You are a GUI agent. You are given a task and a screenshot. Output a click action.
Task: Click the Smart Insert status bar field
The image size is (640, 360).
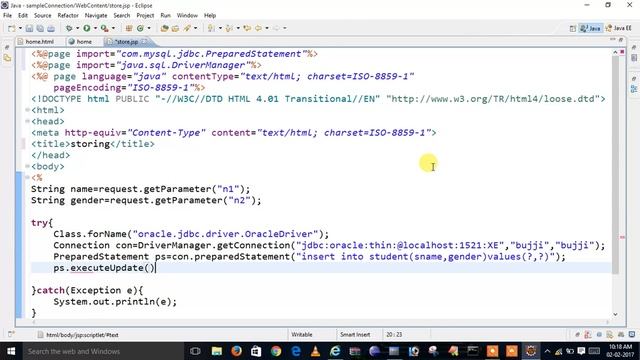(x=355, y=335)
